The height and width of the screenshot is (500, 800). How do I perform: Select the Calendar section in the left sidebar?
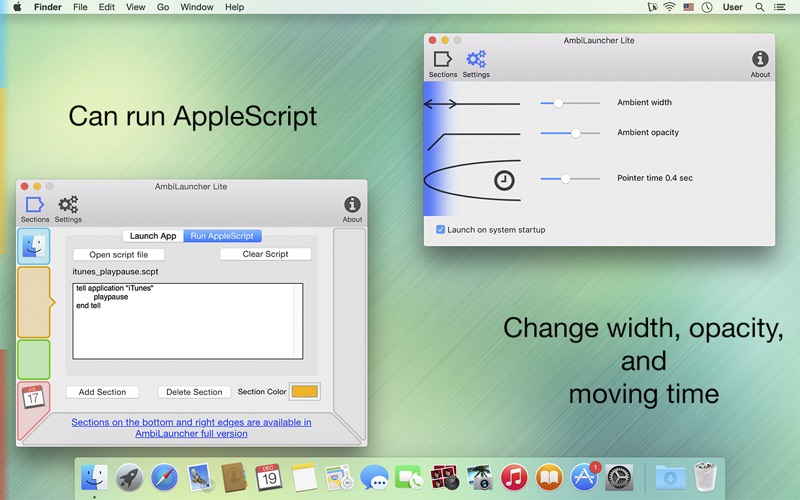coord(34,398)
